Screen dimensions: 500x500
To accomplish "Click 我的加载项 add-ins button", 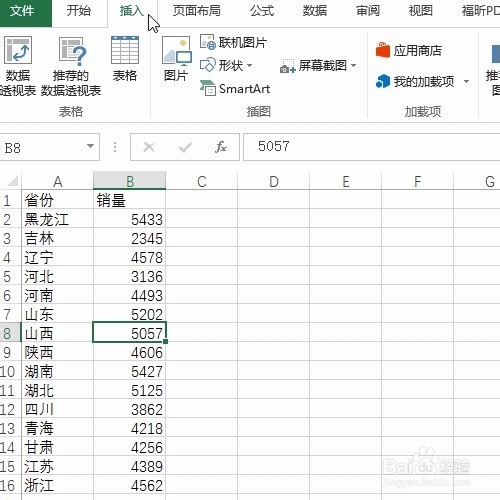I will [415, 81].
